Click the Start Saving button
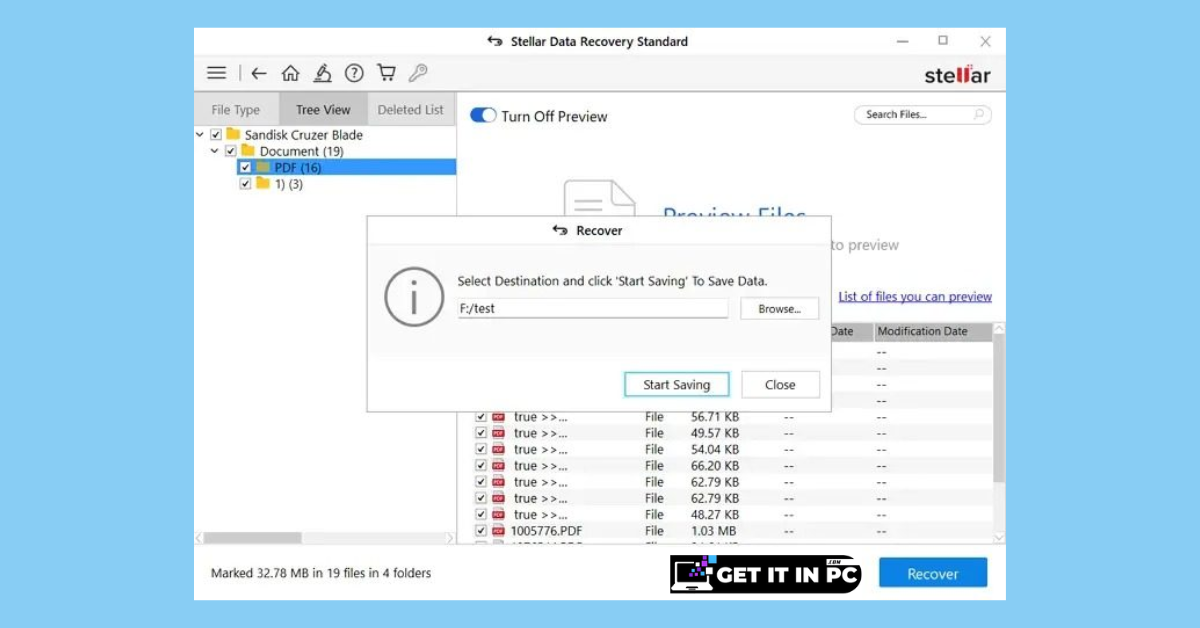This screenshot has height=628, width=1200. [677, 384]
